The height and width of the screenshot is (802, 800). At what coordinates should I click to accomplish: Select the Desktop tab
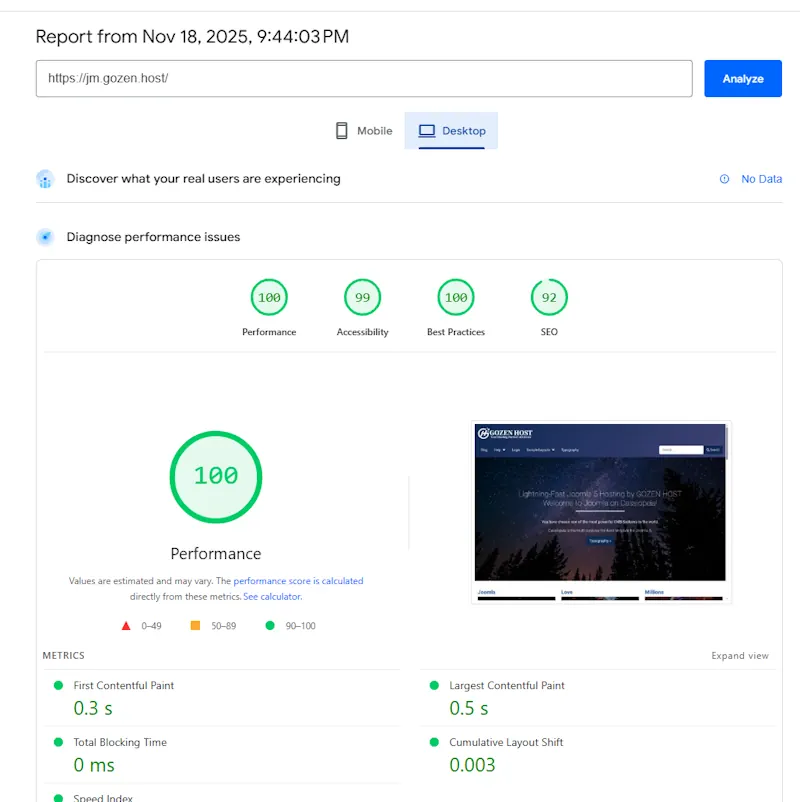(451, 130)
